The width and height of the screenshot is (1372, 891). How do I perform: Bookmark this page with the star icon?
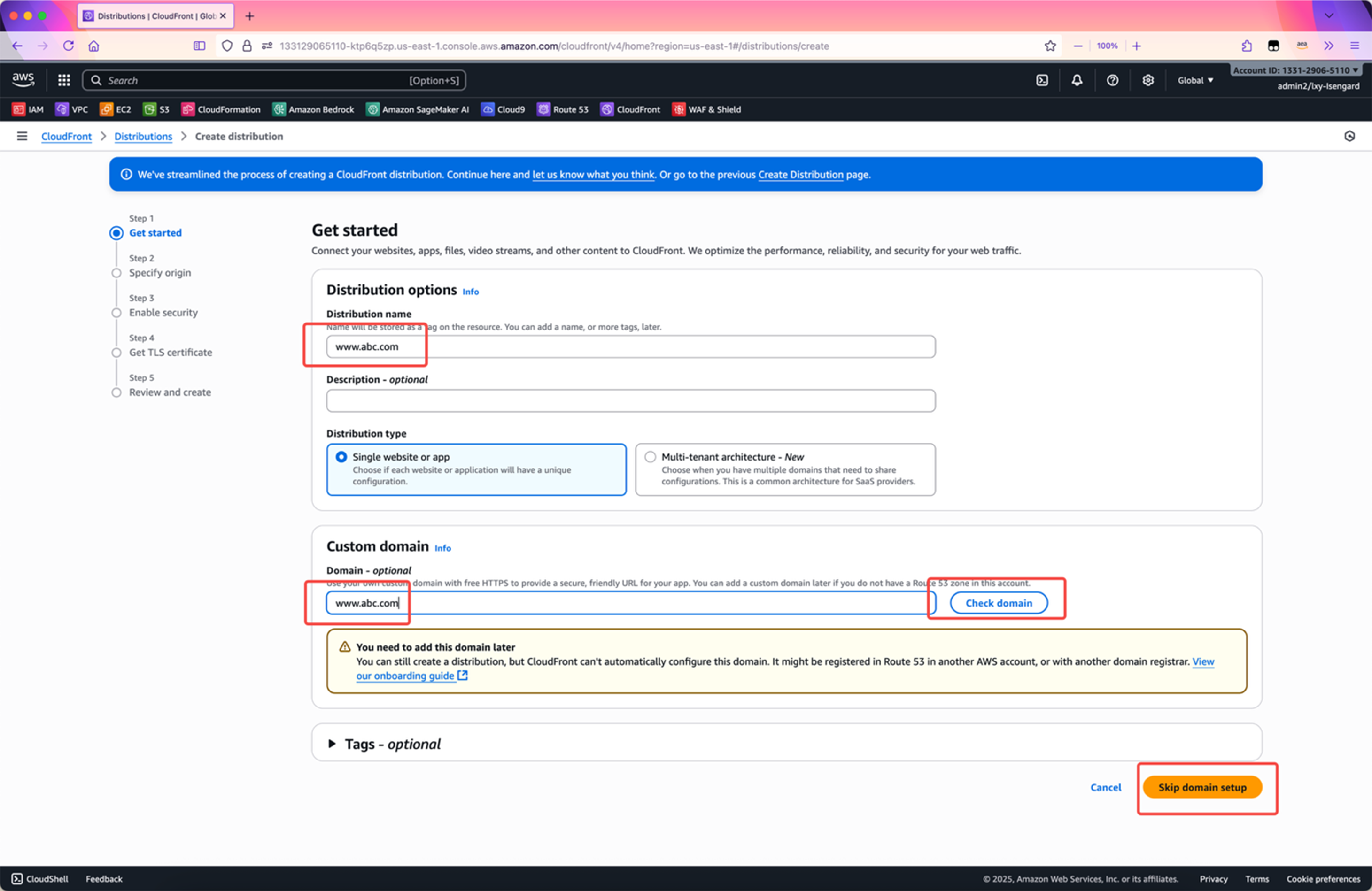coord(1050,46)
